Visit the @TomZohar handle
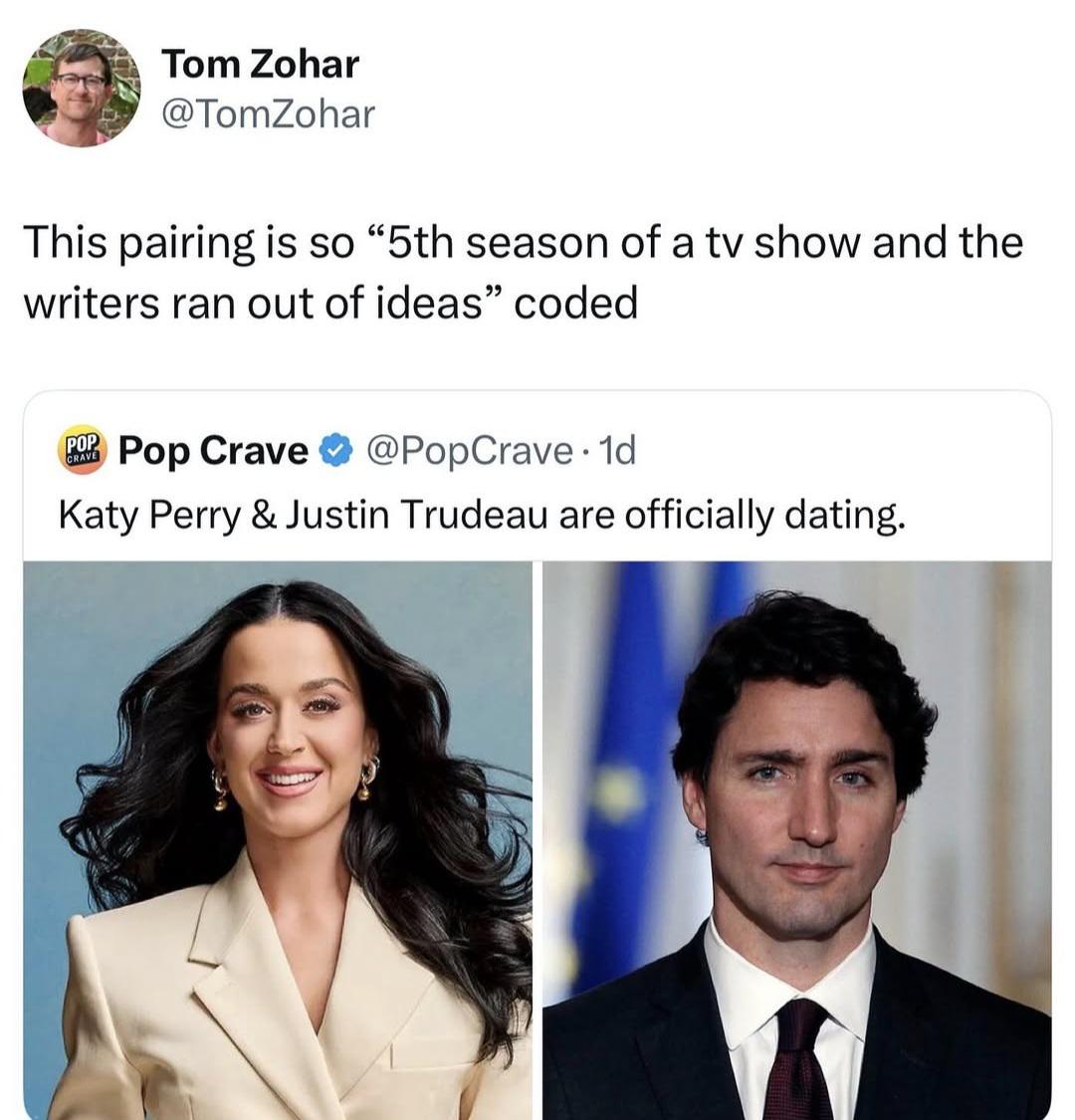The image size is (1075, 1120). (x=268, y=114)
